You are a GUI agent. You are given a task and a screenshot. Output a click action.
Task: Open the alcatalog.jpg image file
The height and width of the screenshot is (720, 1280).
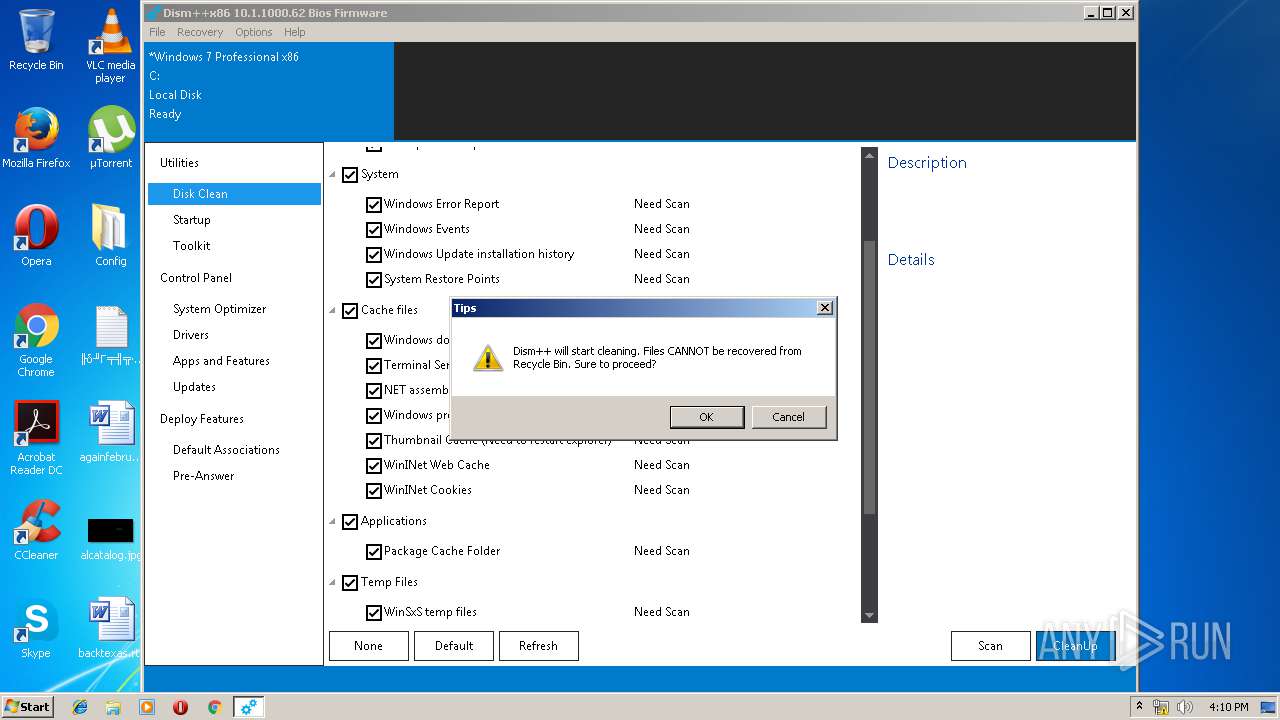pyautogui.click(x=110, y=538)
